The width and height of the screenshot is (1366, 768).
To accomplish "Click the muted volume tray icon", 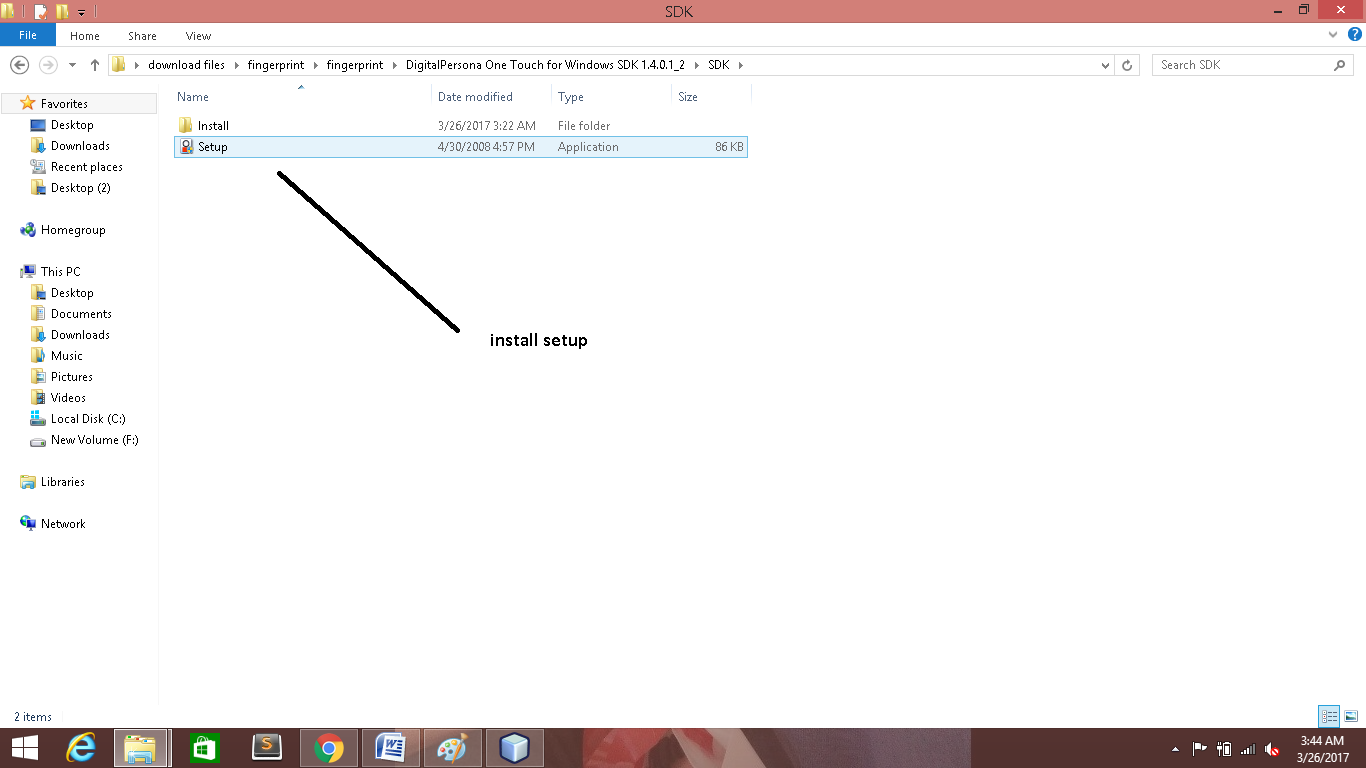I will coord(1272,749).
